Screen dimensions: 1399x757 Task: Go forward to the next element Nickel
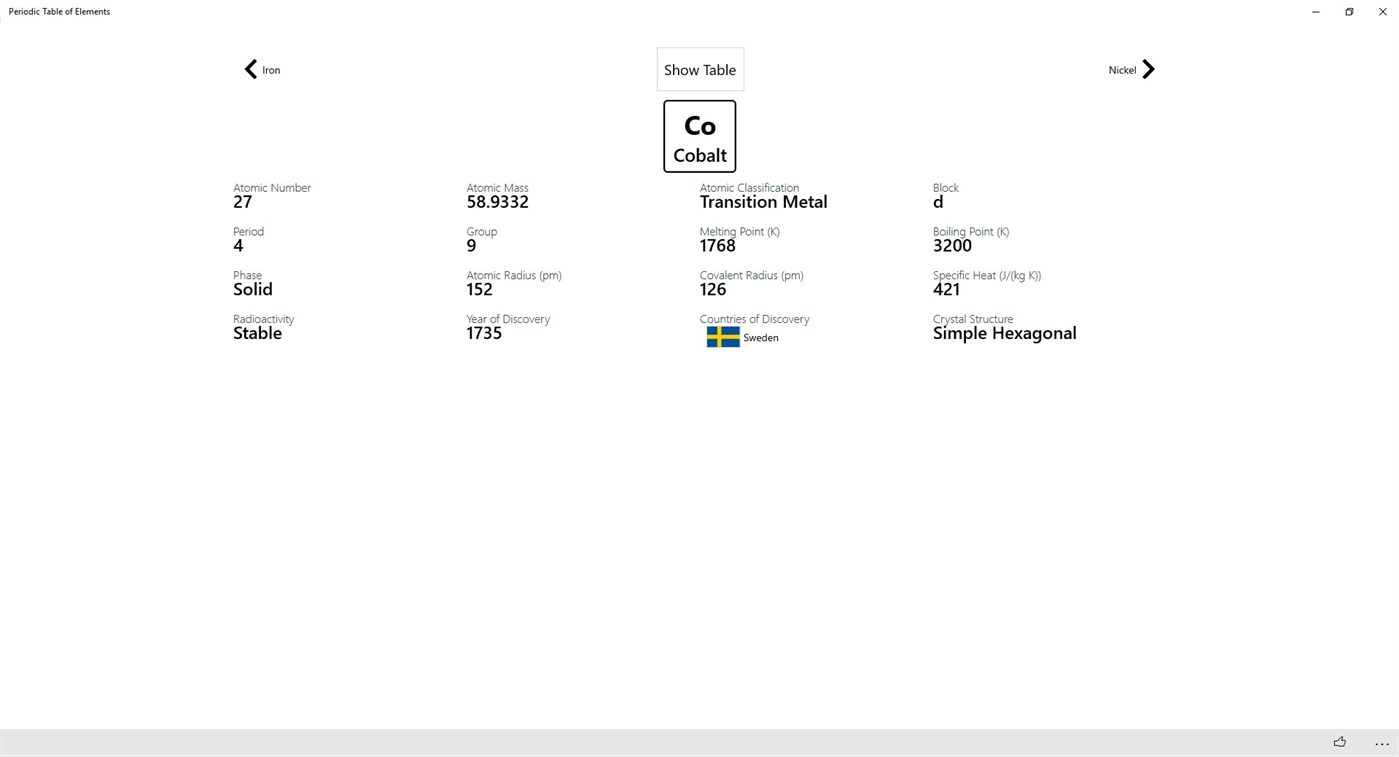point(1132,69)
